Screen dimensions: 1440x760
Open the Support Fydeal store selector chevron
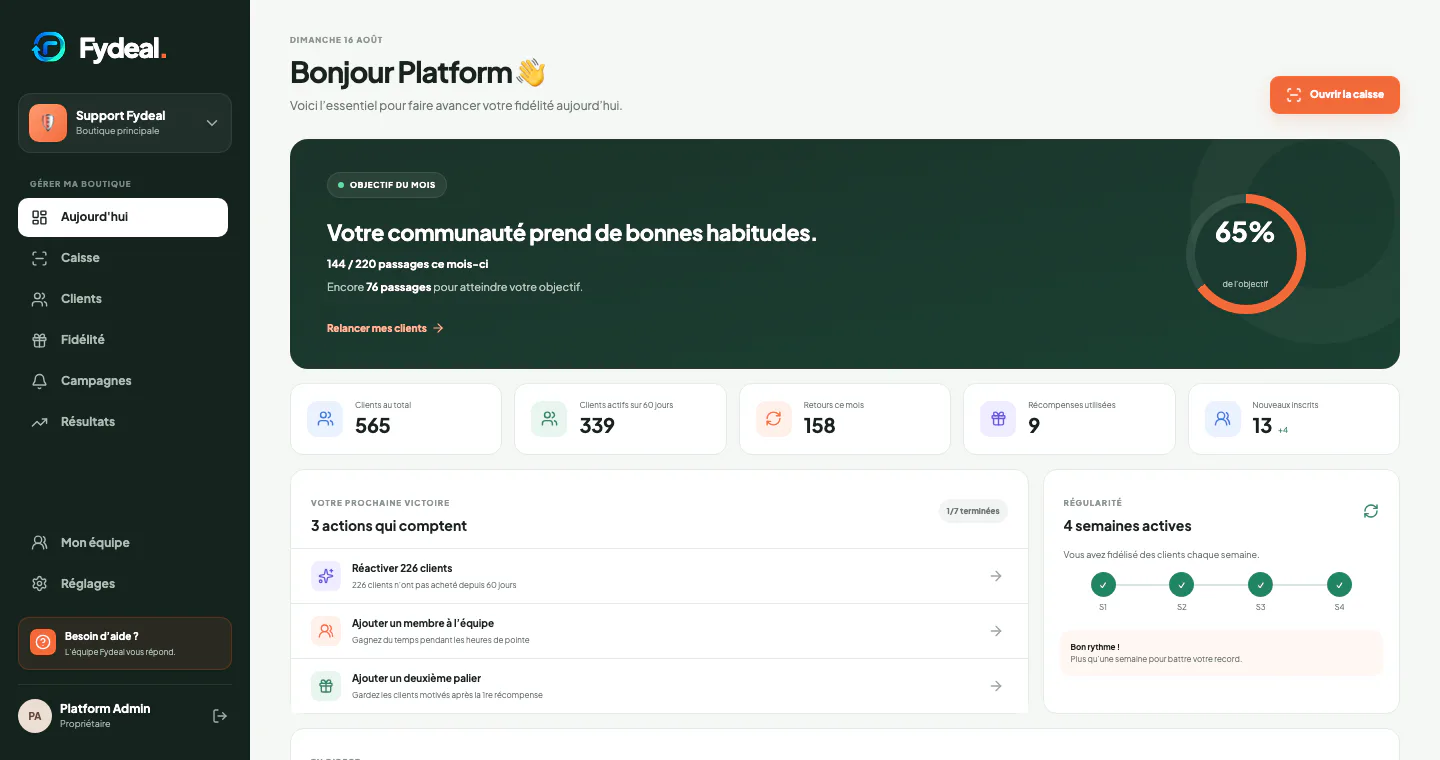(x=212, y=123)
